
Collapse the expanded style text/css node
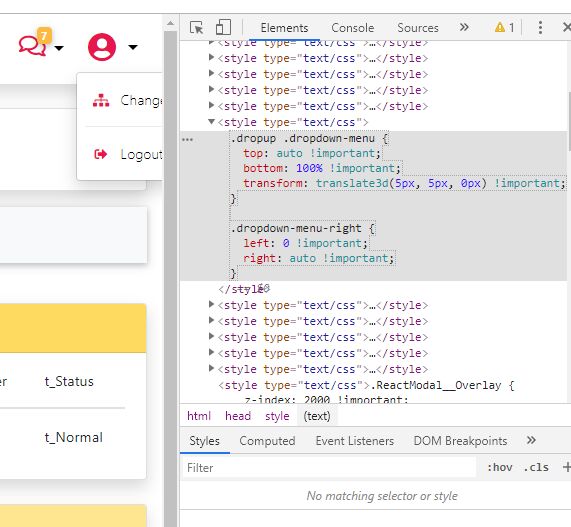211,122
